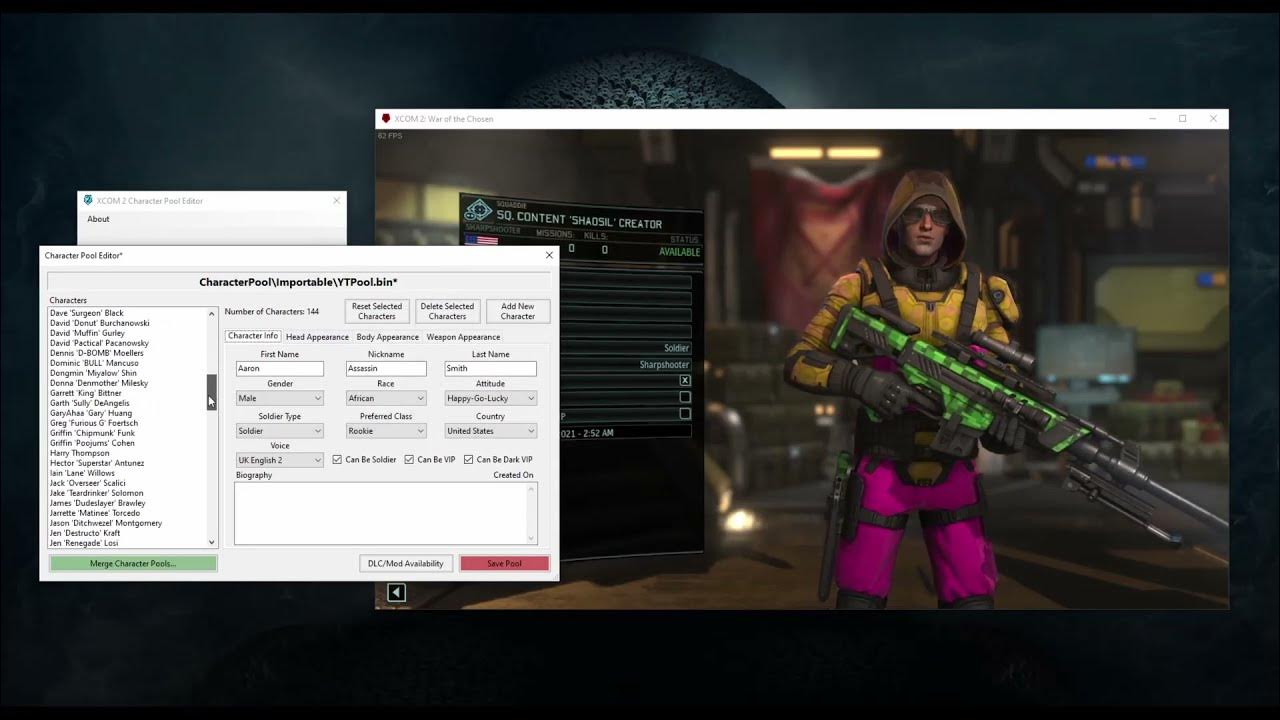Viewport: 1280px width, 720px height.
Task: Click the Last Name field containing Smith
Action: 490,368
